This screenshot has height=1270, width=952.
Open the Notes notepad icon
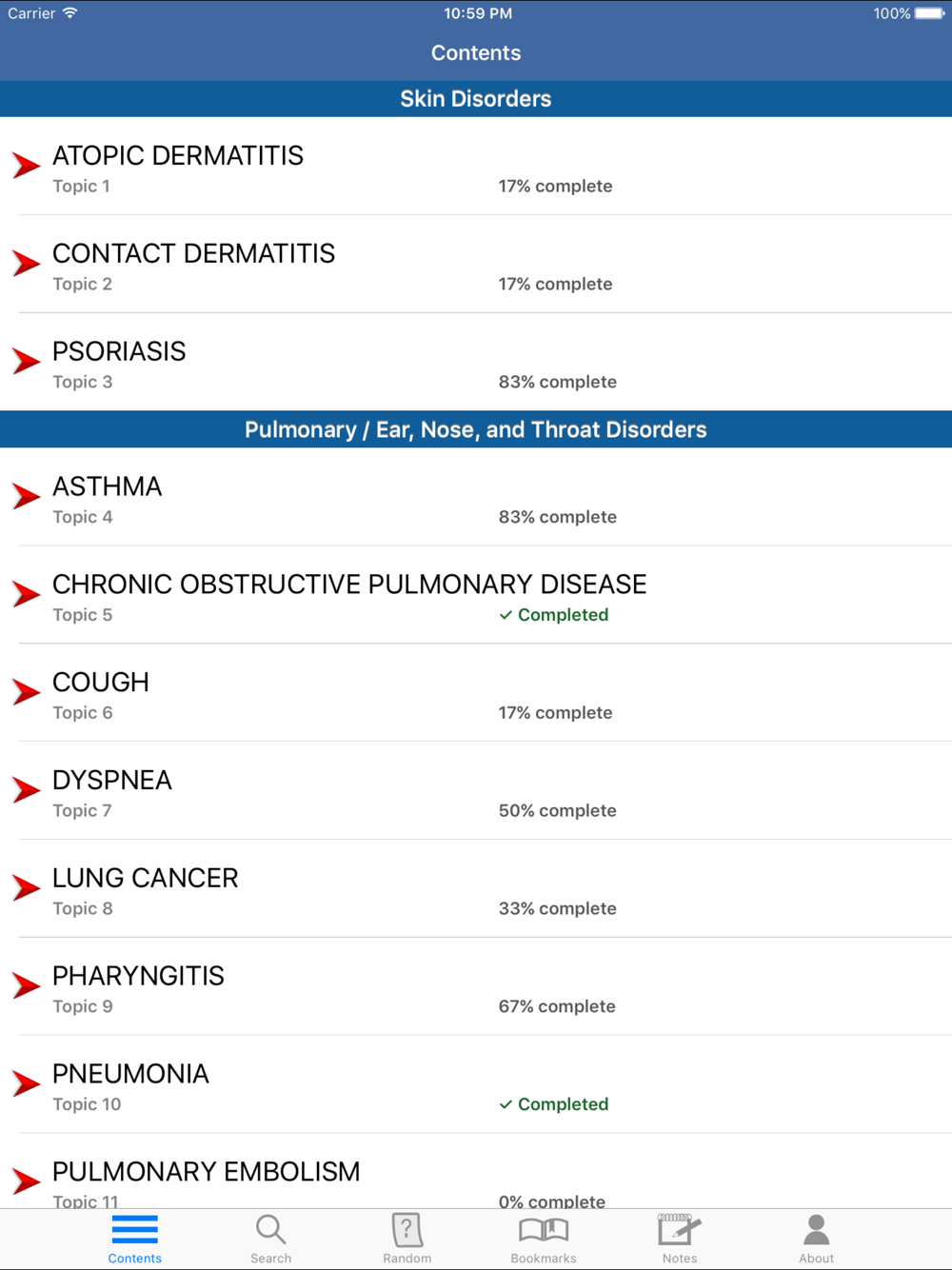(680, 1230)
